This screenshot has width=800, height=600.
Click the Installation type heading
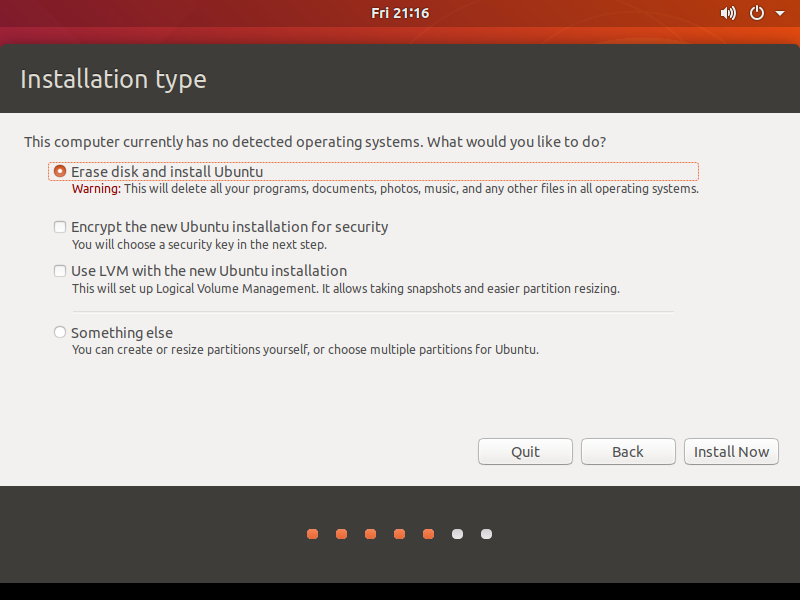[x=113, y=79]
